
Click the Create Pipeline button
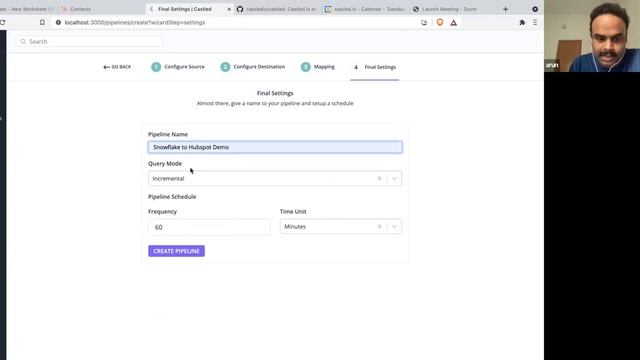pyautogui.click(x=176, y=251)
